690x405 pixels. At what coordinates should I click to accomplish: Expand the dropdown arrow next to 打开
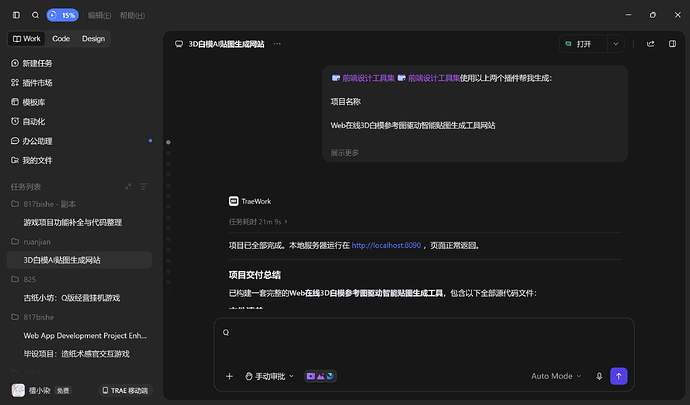(x=616, y=44)
